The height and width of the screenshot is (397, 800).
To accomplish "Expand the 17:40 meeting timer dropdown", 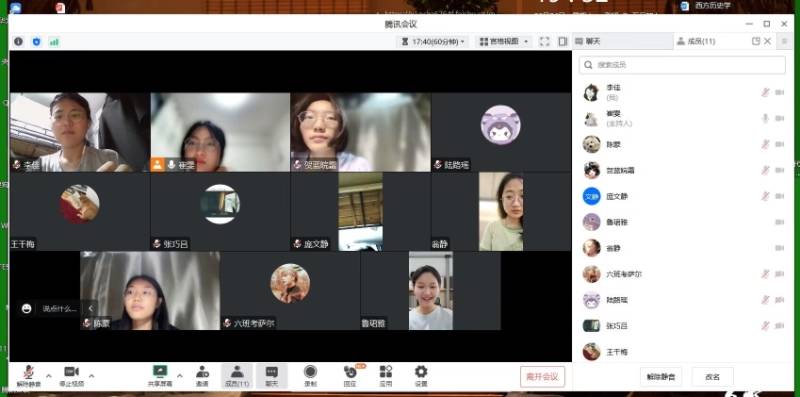I will pyautogui.click(x=433, y=42).
